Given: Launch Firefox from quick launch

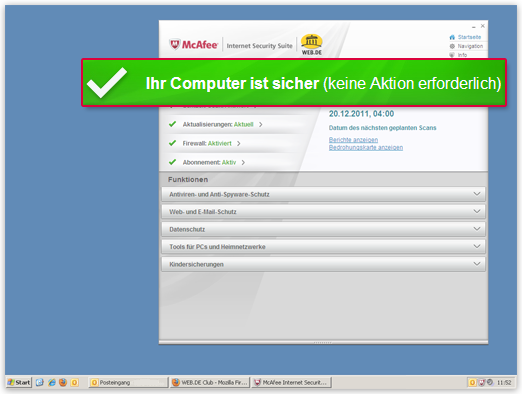Looking at the screenshot, I should (x=63, y=382).
